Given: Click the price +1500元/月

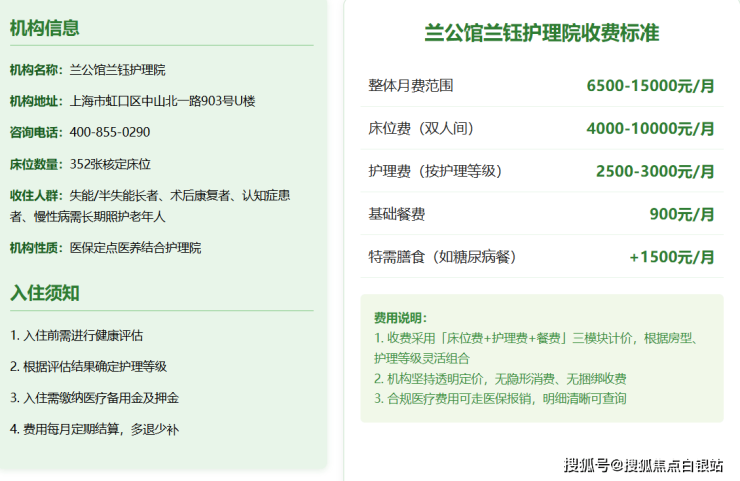Looking at the screenshot, I should [x=672, y=257].
